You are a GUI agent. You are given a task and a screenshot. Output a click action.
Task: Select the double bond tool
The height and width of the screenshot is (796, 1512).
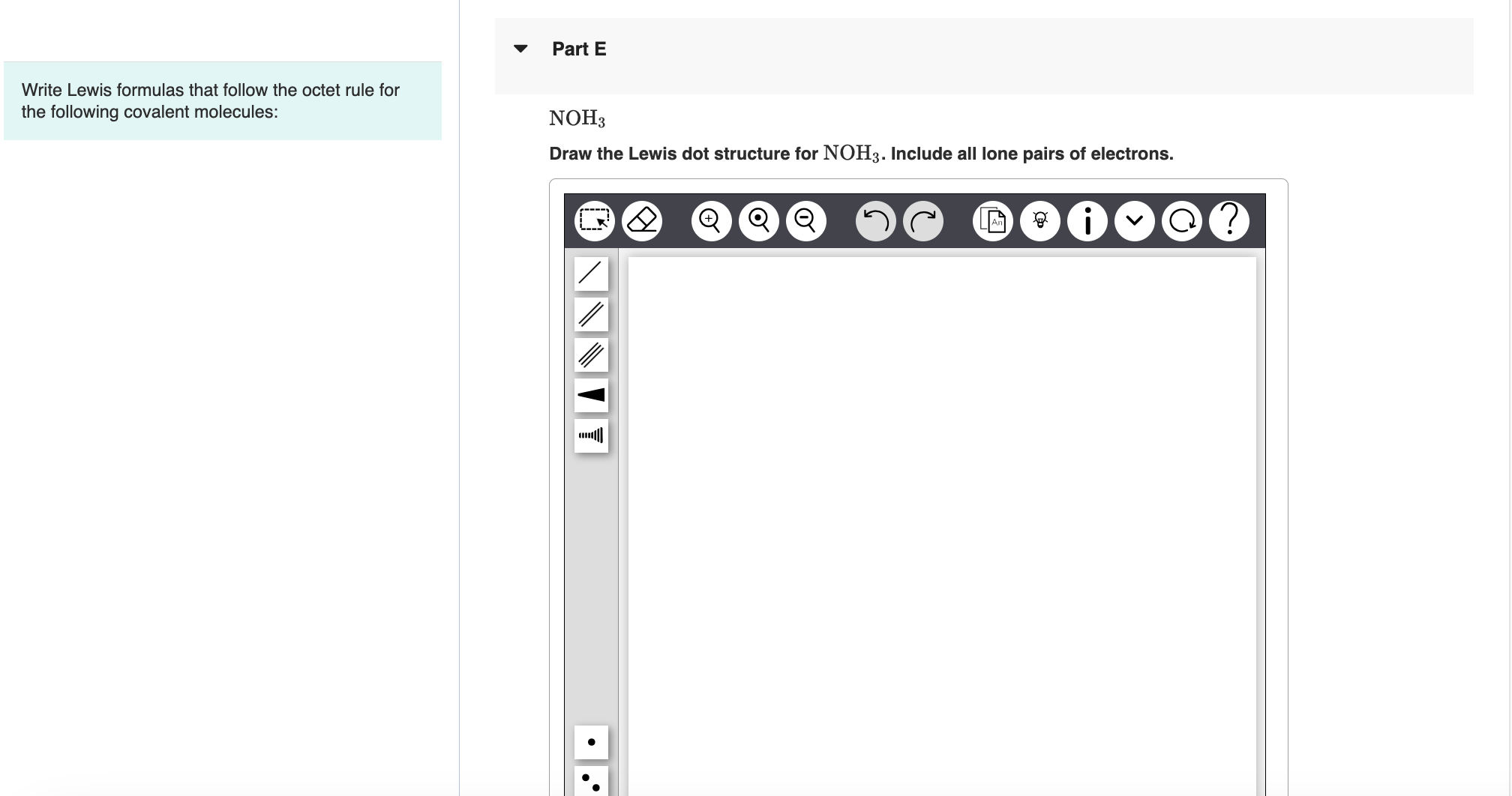[591, 315]
